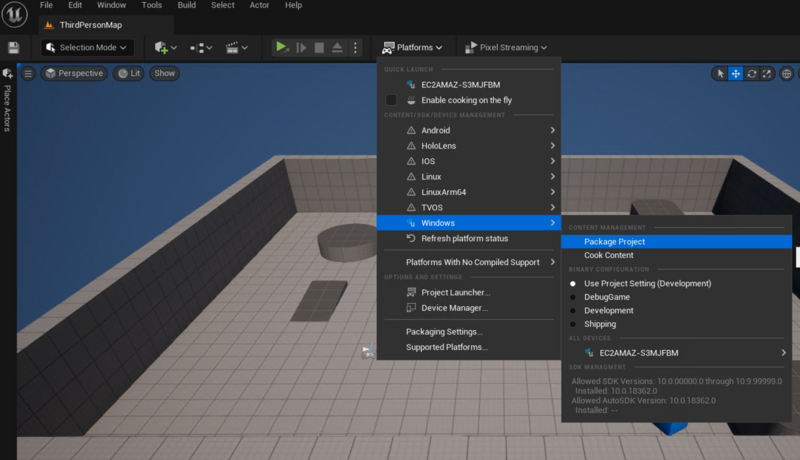Open the Pixel Streaming dropdown

point(506,47)
